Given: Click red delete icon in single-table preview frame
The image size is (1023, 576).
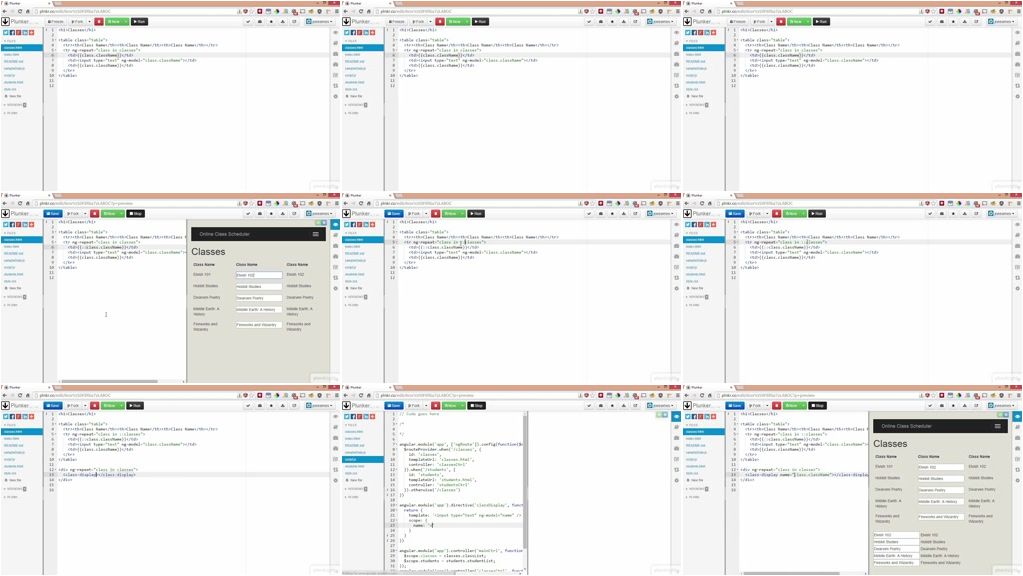Looking at the screenshot, I should pos(95,213).
